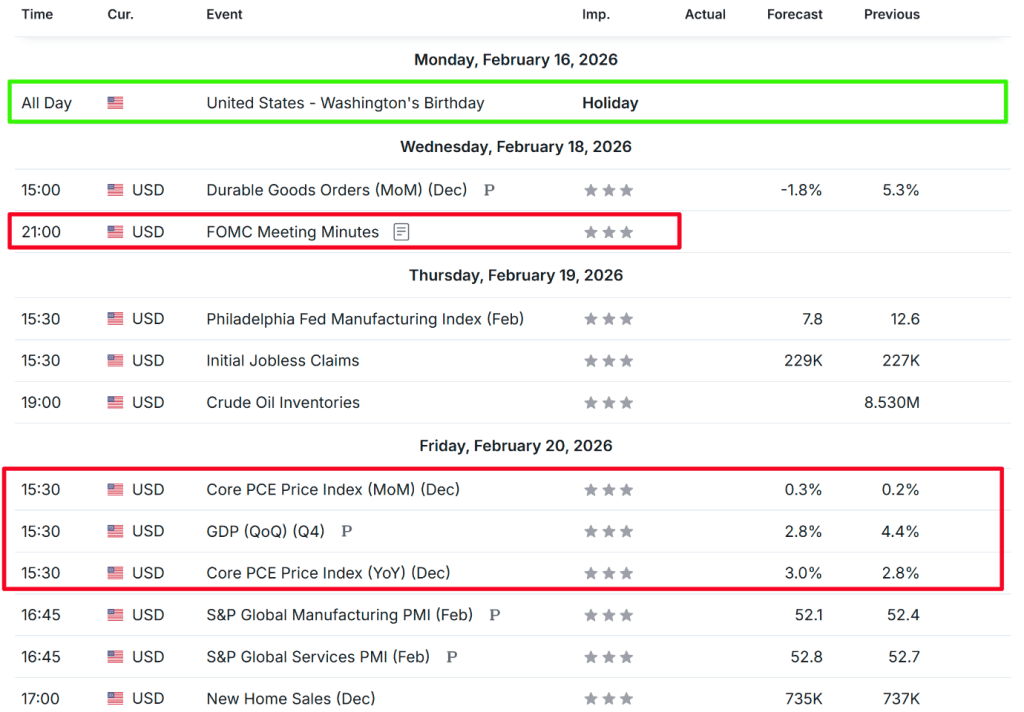Click the importance stars for Crude Oil Inventories
1024x712 pixels.
point(608,403)
